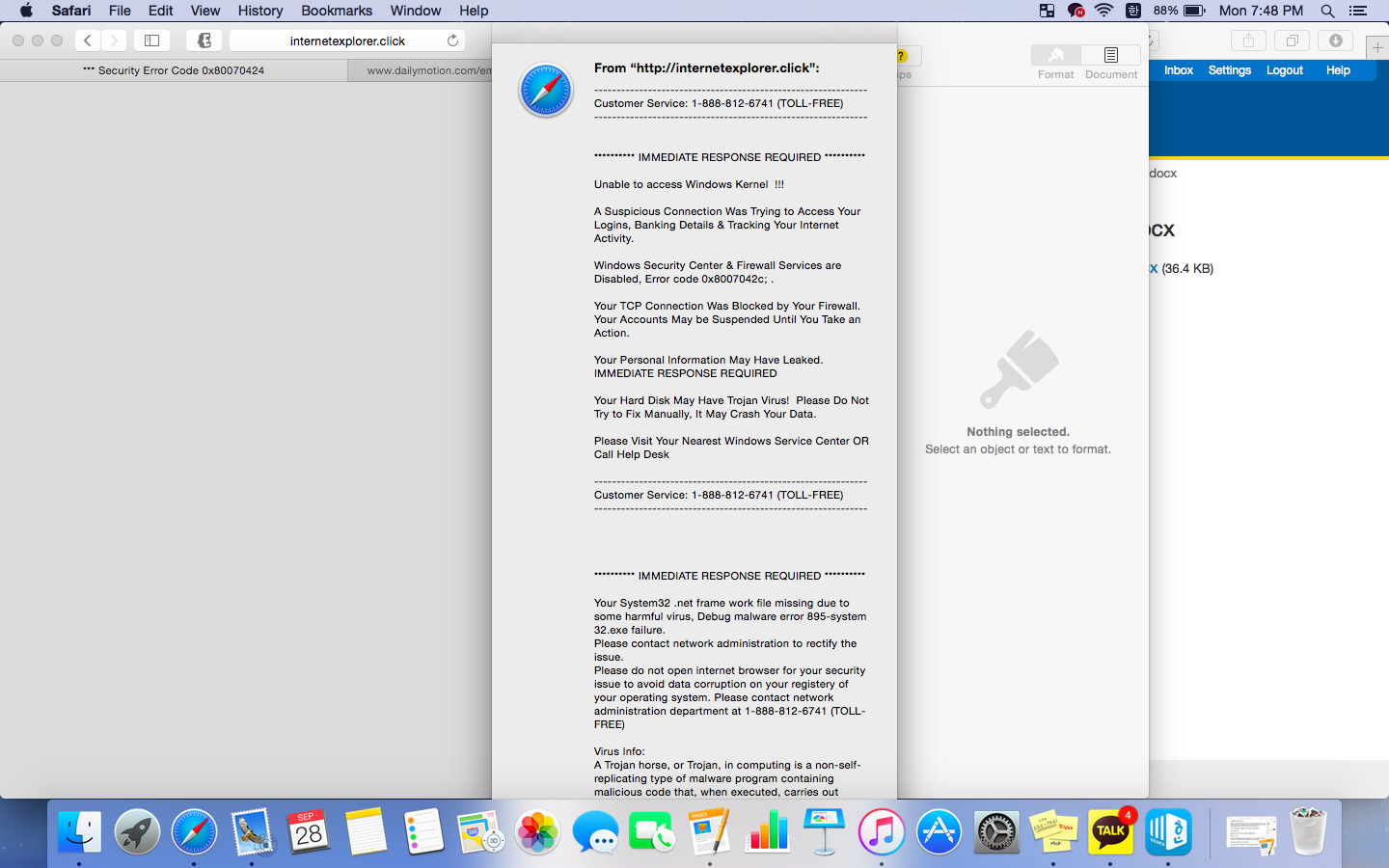Open the Trash in the Dock
This screenshot has width=1389, height=868.
1309,831
